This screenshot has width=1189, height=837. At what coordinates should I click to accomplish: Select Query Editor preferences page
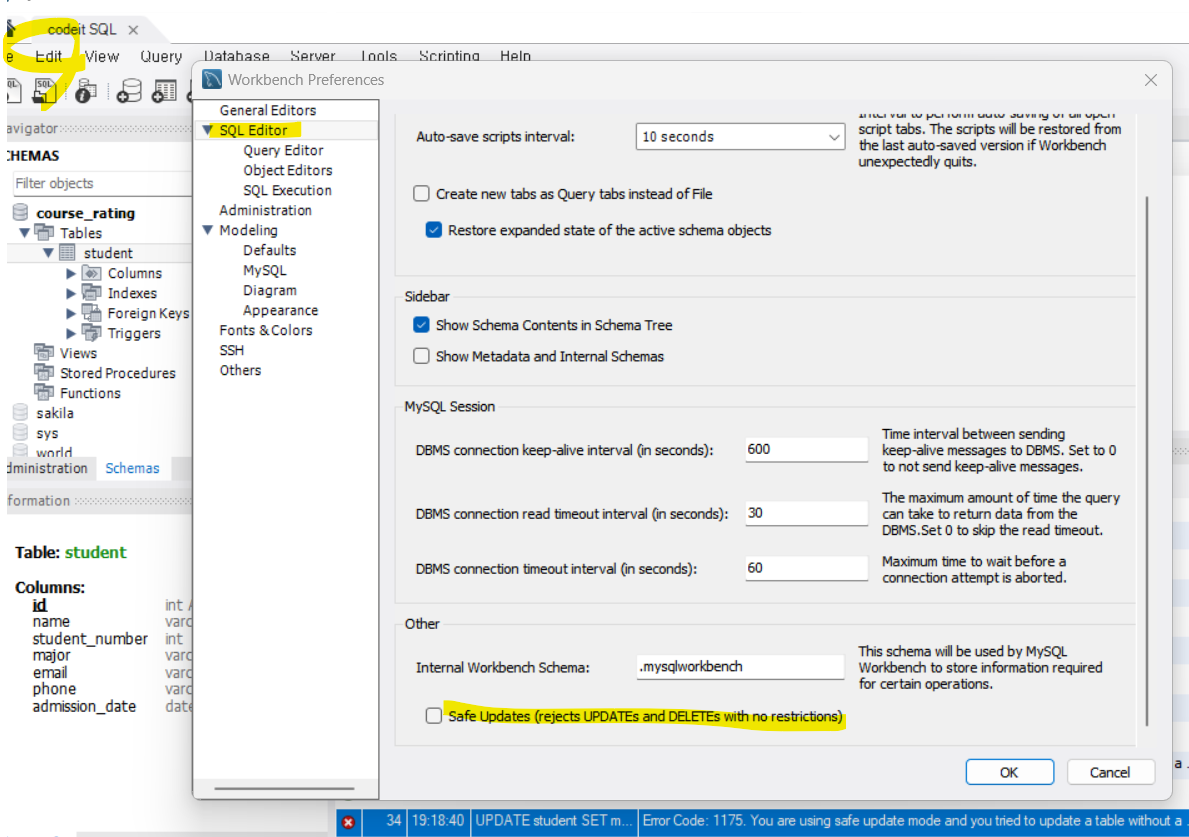click(x=283, y=150)
